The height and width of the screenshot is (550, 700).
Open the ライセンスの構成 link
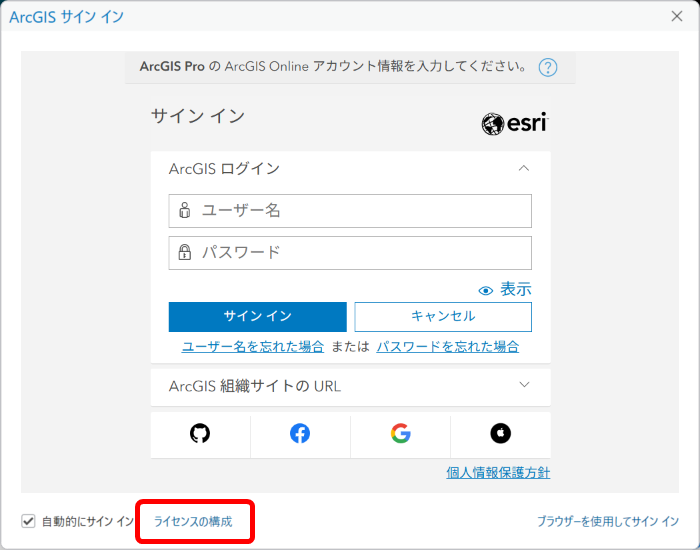(x=192, y=522)
